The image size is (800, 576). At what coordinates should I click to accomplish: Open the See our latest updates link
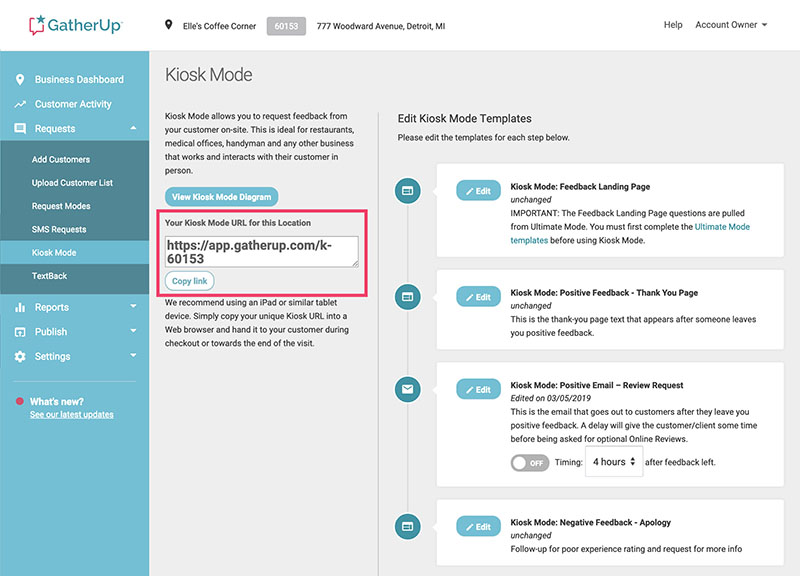click(x=71, y=414)
